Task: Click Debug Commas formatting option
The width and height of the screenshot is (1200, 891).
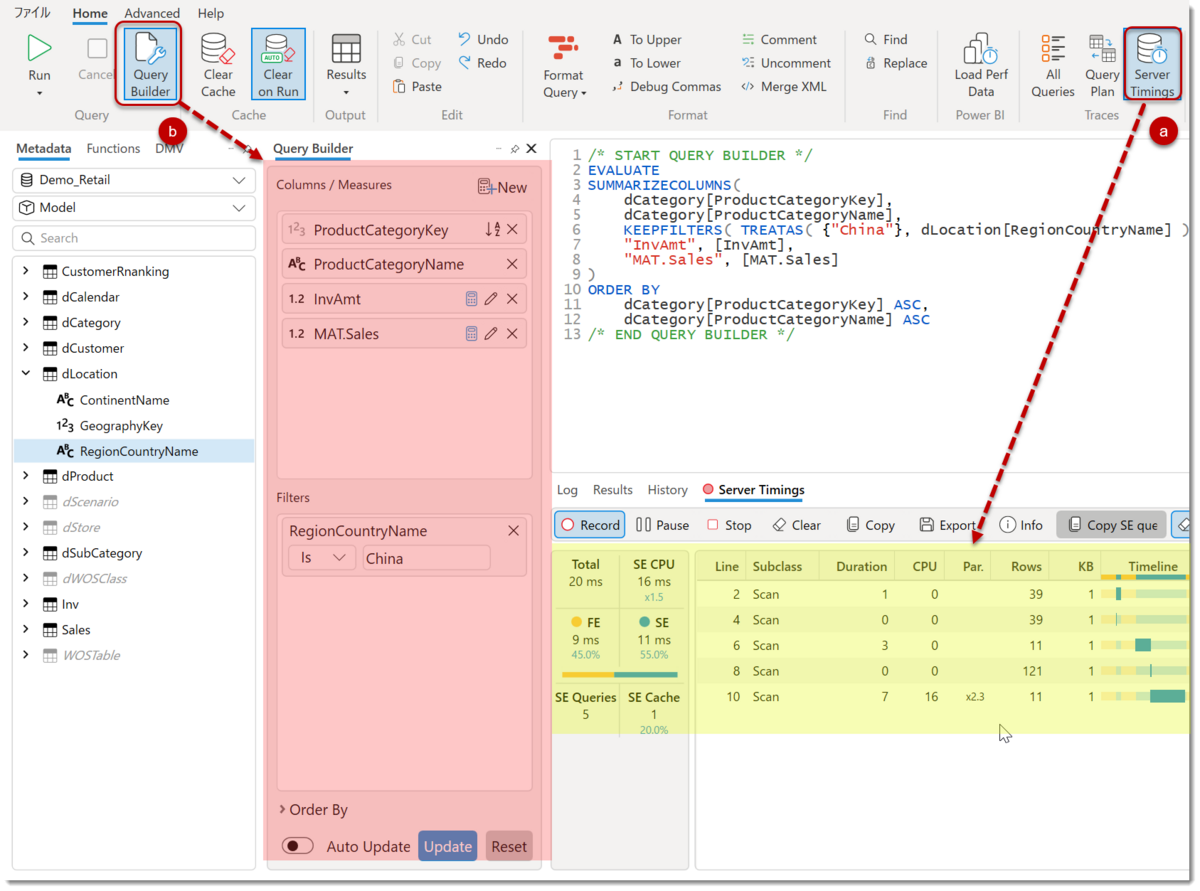Action: pos(666,87)
